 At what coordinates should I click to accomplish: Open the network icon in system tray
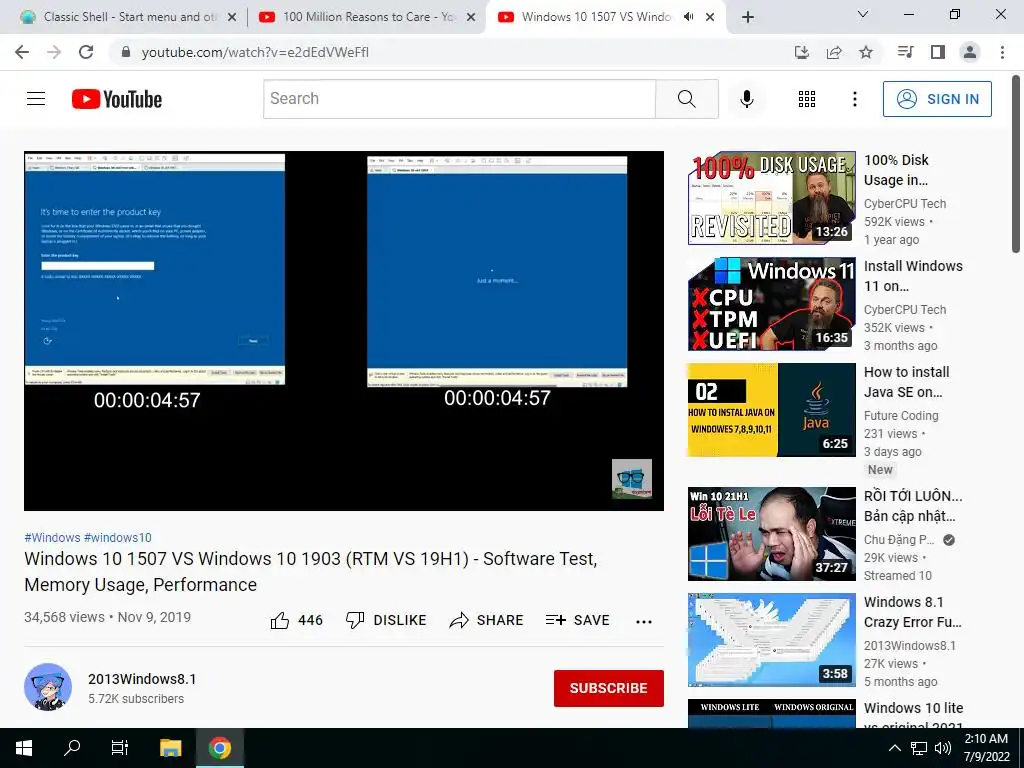pos(919,748)
